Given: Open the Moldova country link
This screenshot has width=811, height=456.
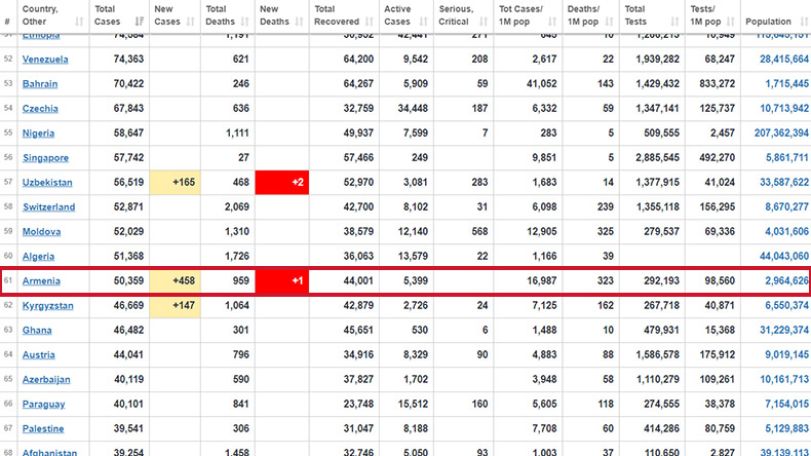Looking at the screenshot, I should tap(41, 232).
